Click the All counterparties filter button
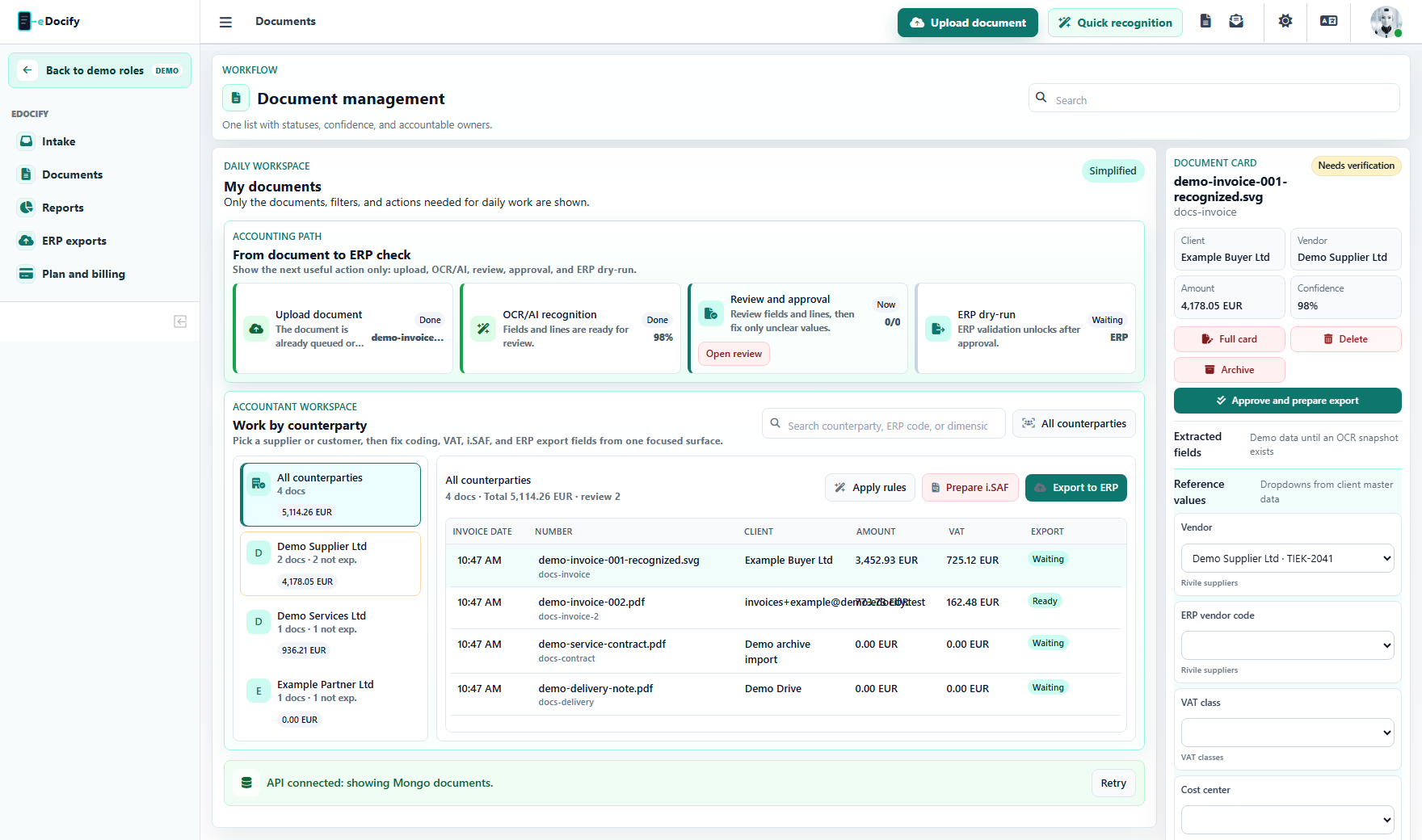The height and width of the screenshot is (840, 1422). (1074, 423)
